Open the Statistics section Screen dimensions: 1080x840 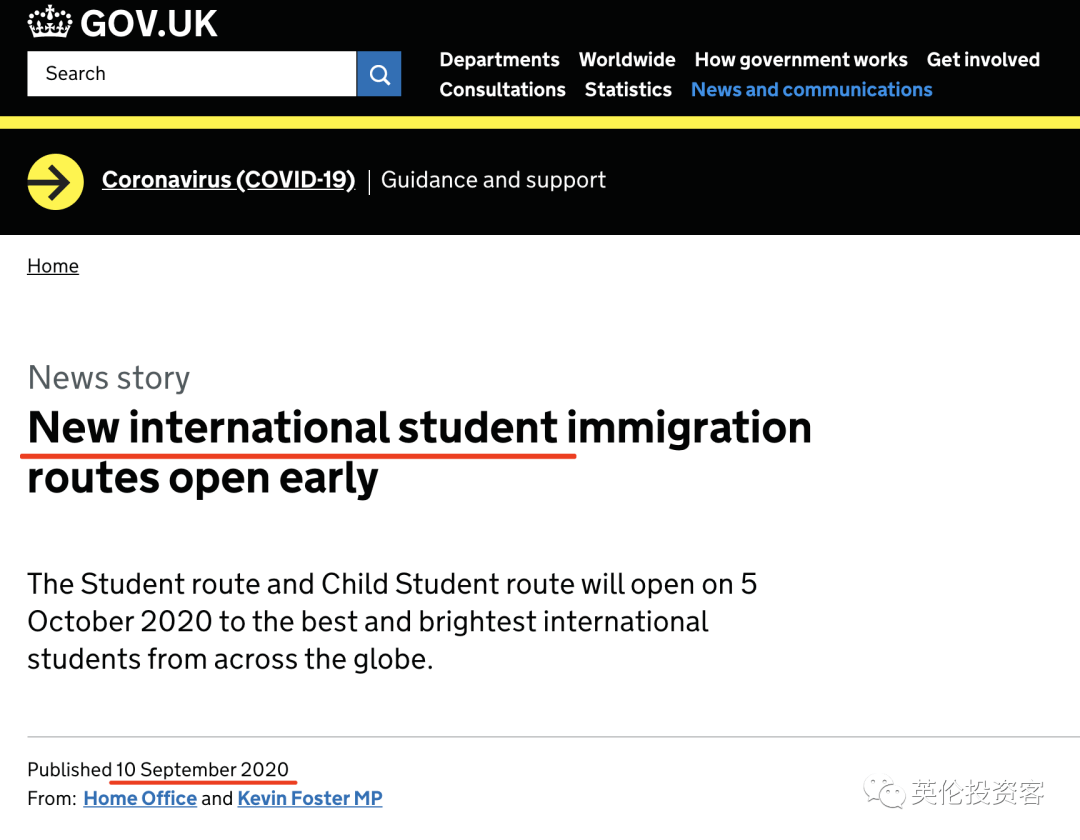click(x=628, y=89)
